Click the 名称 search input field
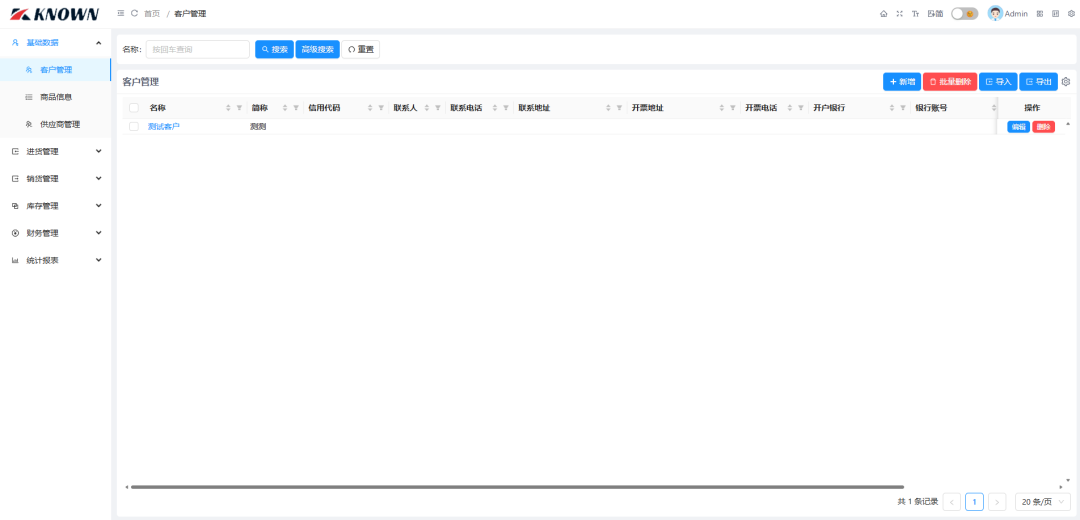1080x520 pixels. pos(198,49)
